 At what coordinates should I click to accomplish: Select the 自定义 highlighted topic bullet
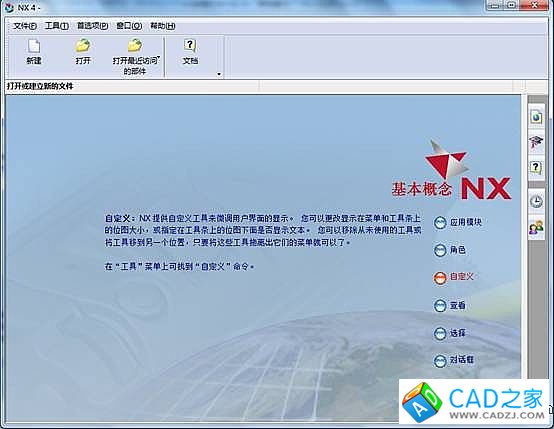tap(440, 278)
